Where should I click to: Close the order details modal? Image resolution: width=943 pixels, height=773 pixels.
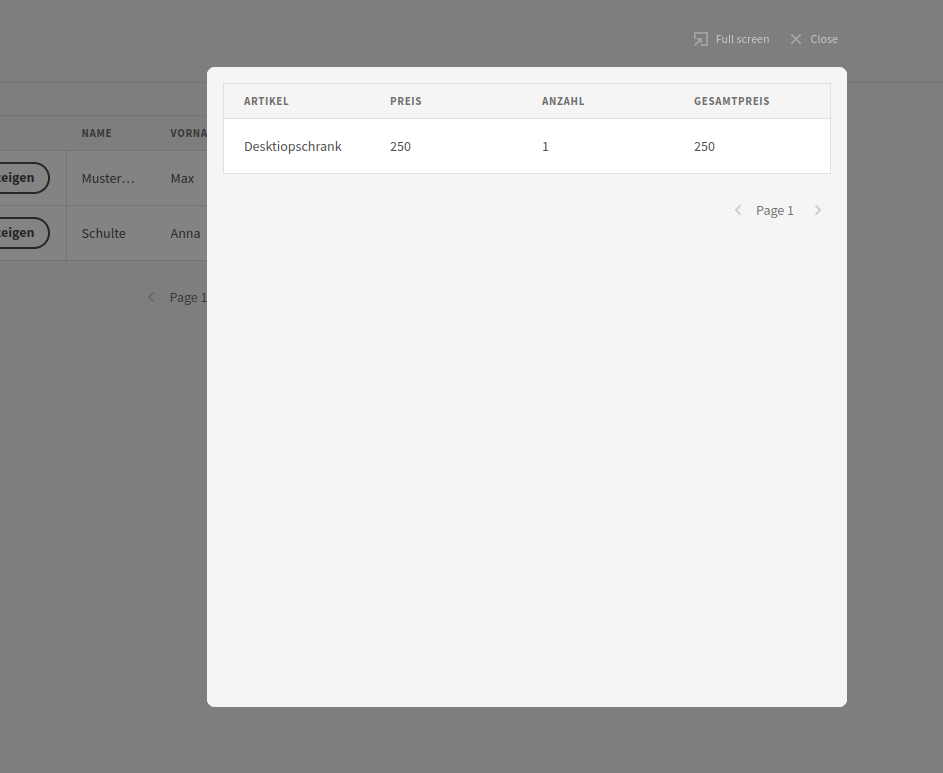[813, 39]
